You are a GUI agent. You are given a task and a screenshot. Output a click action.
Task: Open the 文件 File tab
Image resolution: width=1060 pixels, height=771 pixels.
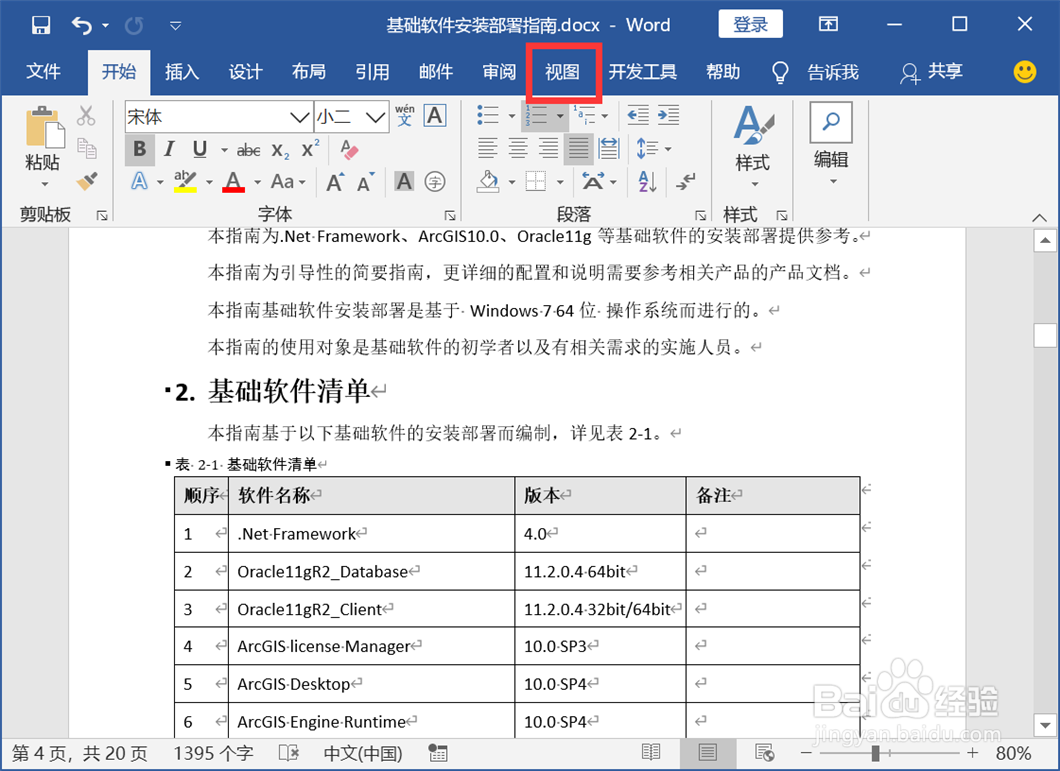pos(43,71)
